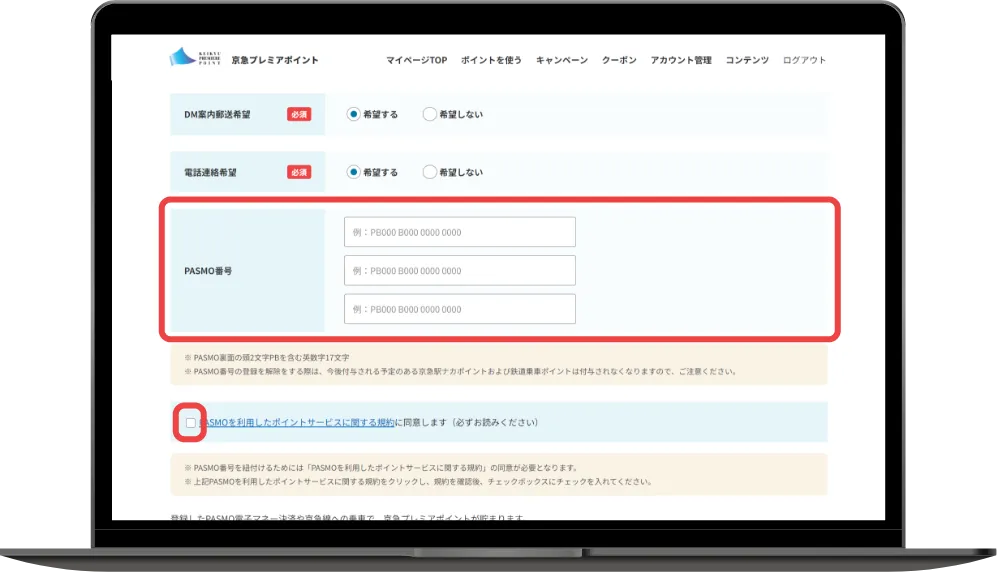Open ポイントを使う menu item
The width and height of the screenshot is (997, 572).
click(492, 60)
